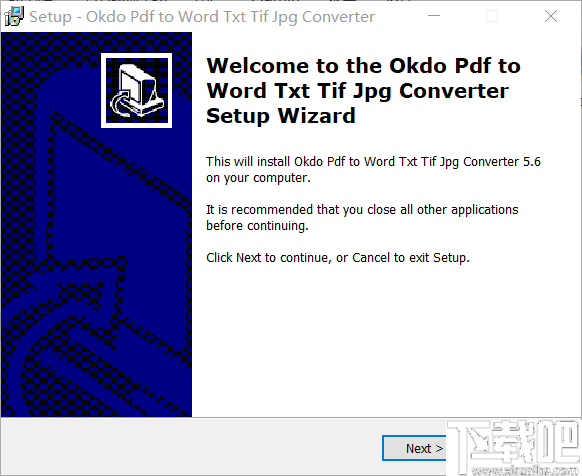The image size is (582, 476).
Task: Click the Next > button
Action: 415,448
